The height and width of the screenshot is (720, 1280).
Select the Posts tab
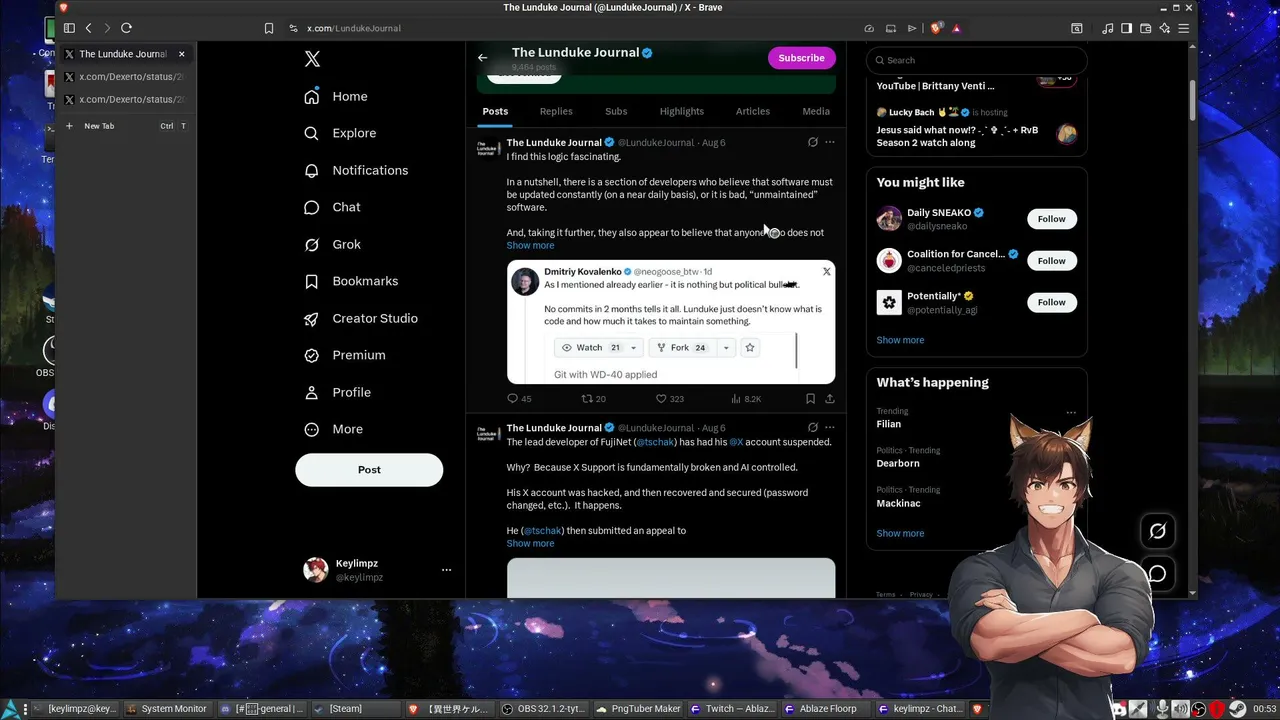tap(495, 111)
